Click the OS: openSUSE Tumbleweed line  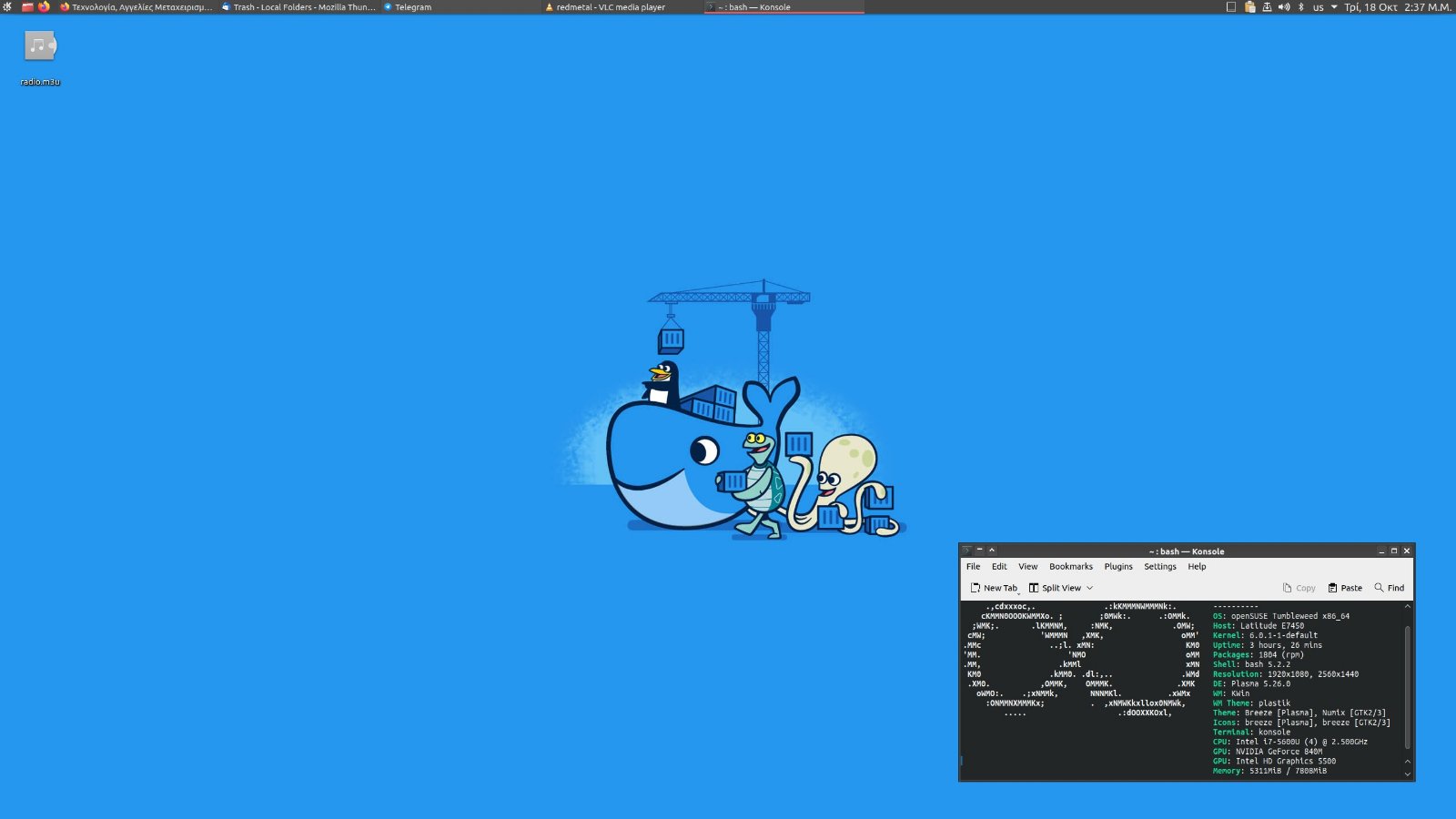coord(1281,616)
